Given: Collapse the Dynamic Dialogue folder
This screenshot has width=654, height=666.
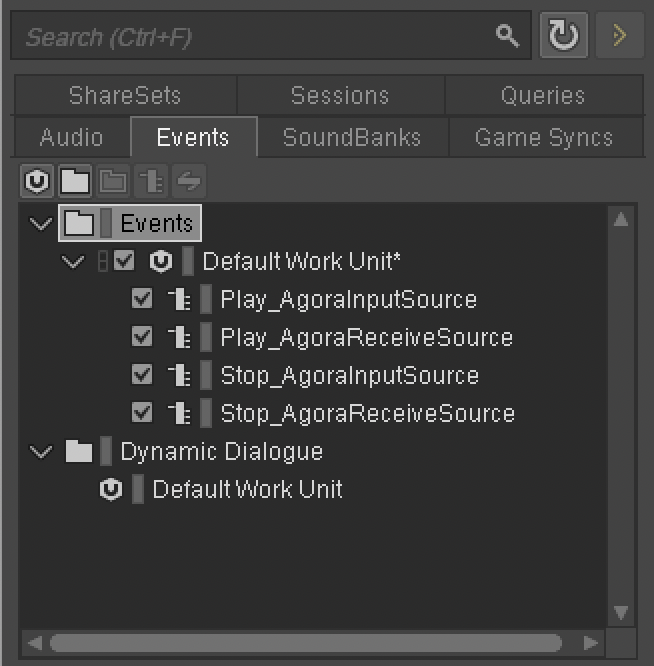Looking at the screenshot, I should click(41, 452).
